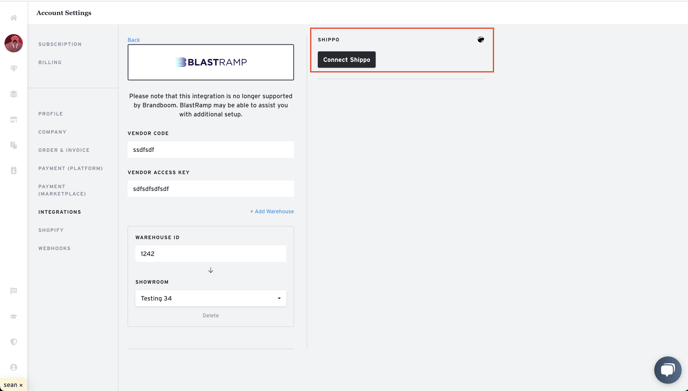Go to the home icon in sidebar
The width and height of the screenshot is (688, 391).
click(x=14, y=18)
